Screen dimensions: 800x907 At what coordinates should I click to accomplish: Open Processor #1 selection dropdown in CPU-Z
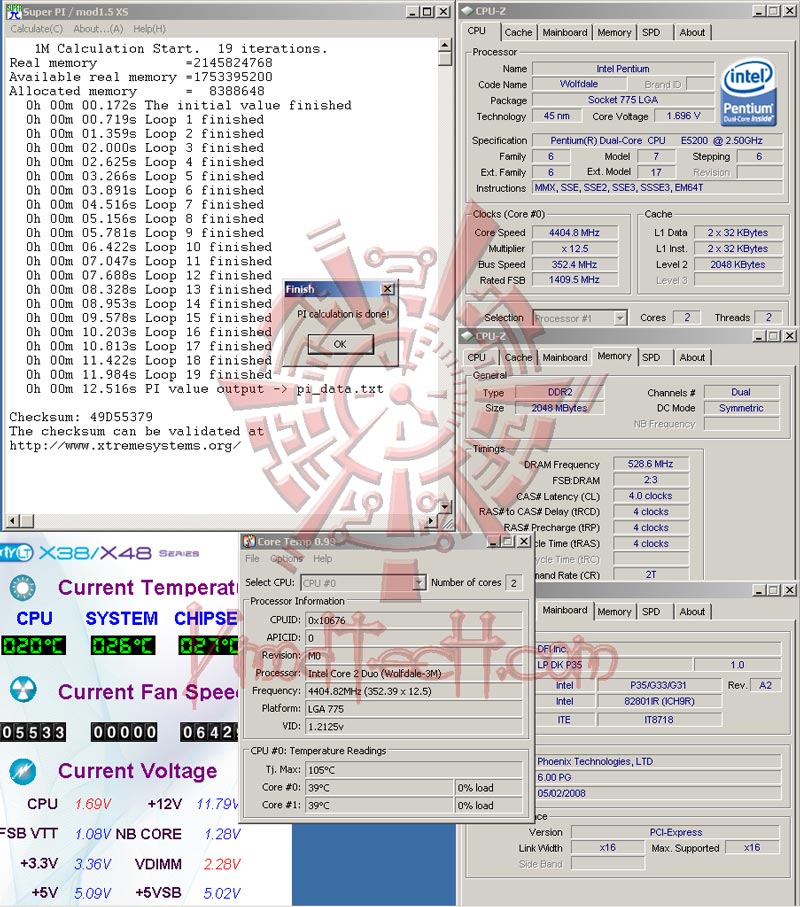620,318
